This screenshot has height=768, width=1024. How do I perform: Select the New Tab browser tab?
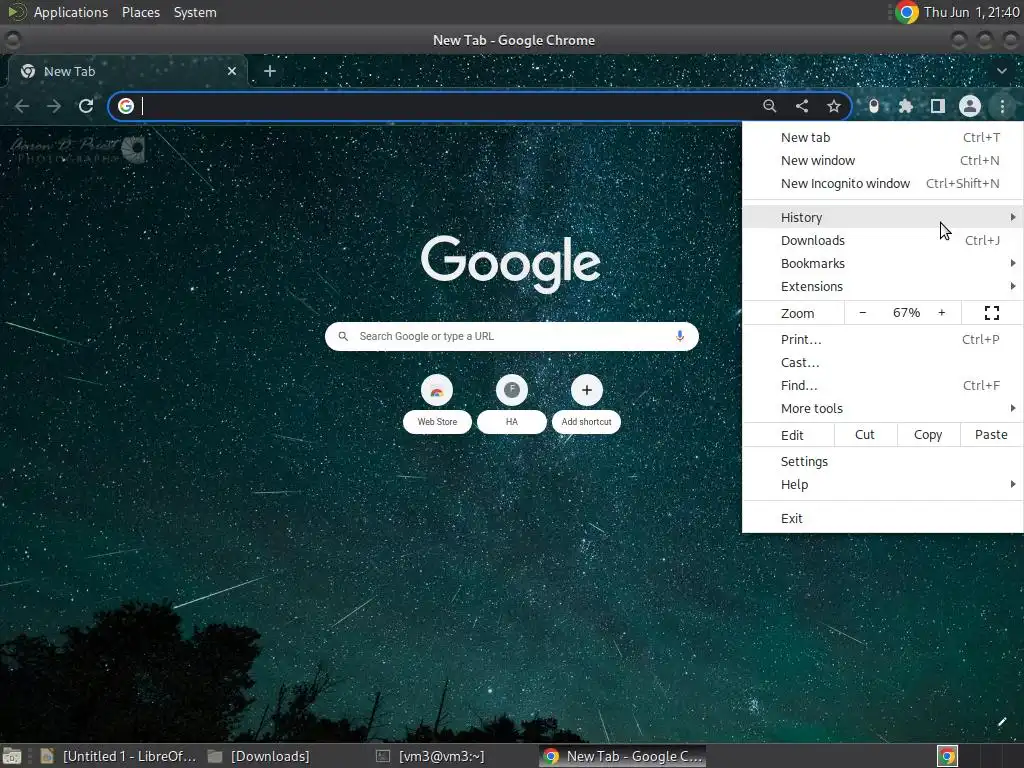pyautogui.click(x=127, y=71)
